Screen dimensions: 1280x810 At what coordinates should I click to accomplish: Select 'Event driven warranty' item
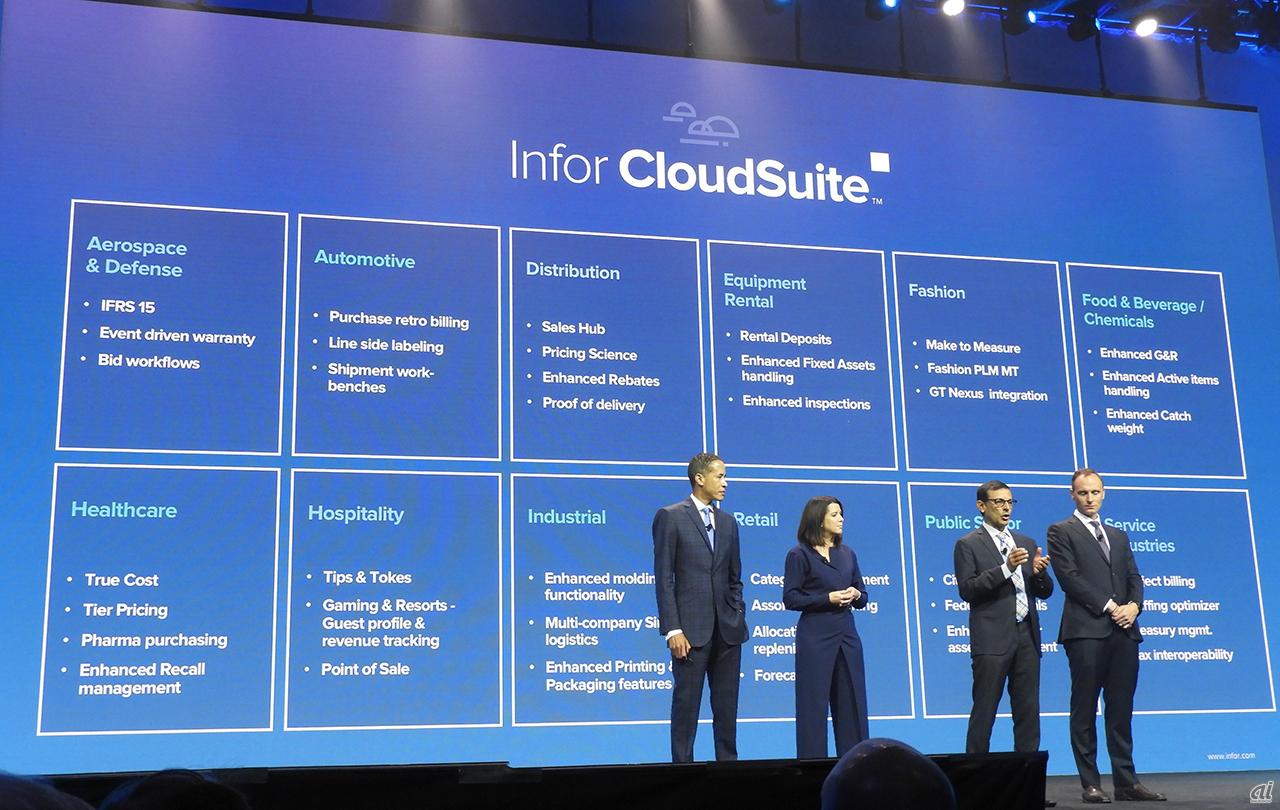[177, 335]
